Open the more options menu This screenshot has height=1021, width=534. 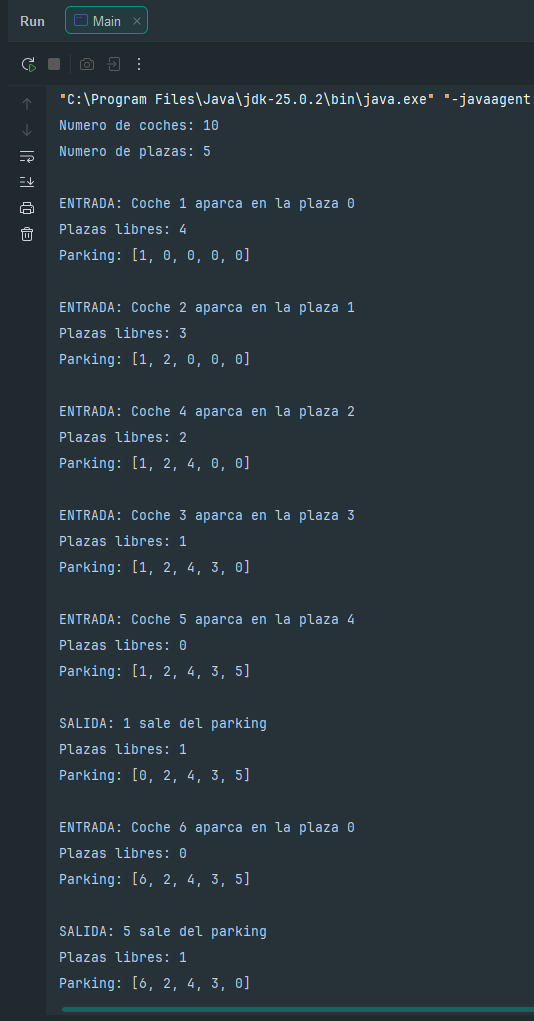click(x=139, y=64)
